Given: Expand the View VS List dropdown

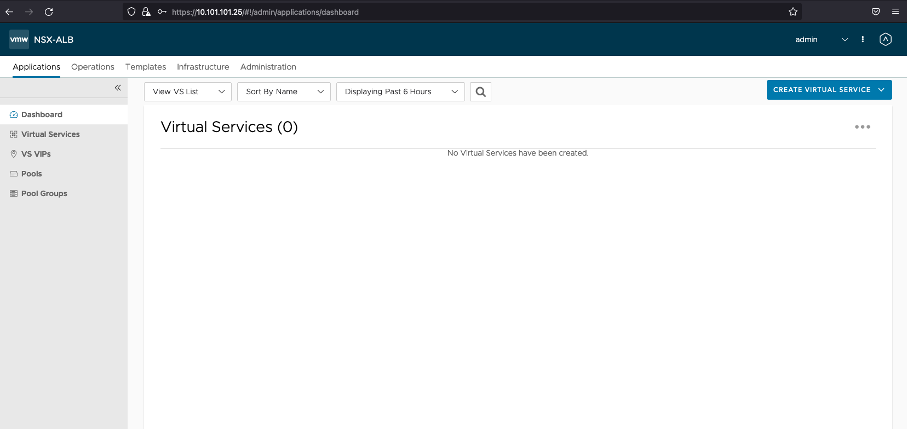Looking at the screenshot, I should click(x=187, y=91).
